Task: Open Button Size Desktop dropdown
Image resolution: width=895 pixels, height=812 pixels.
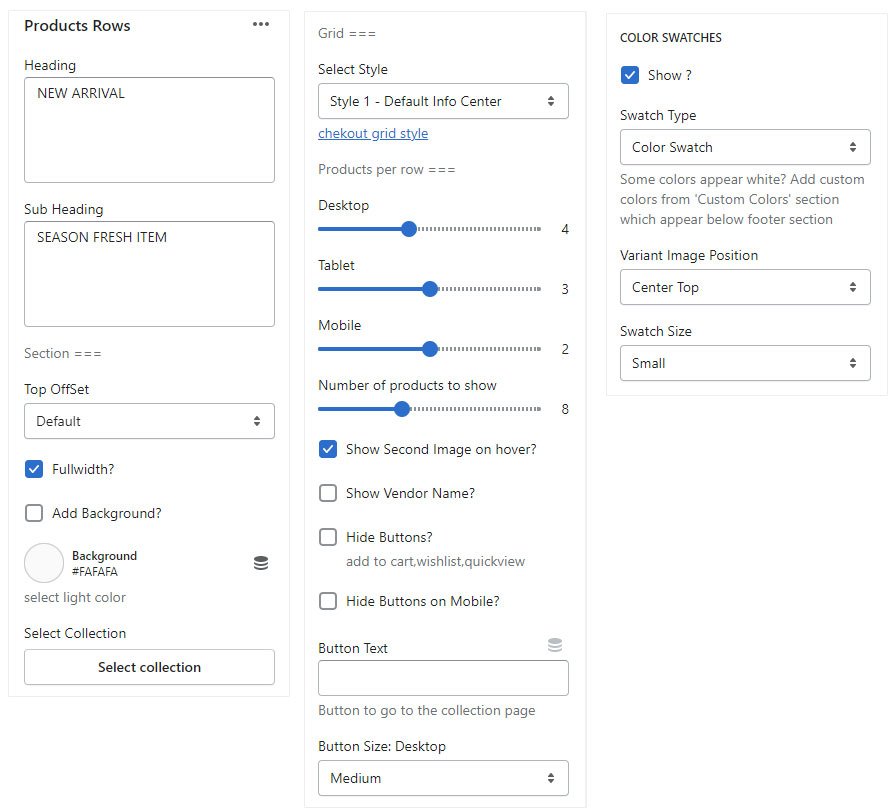Action: pyautogui.click(x=443, y=778)
